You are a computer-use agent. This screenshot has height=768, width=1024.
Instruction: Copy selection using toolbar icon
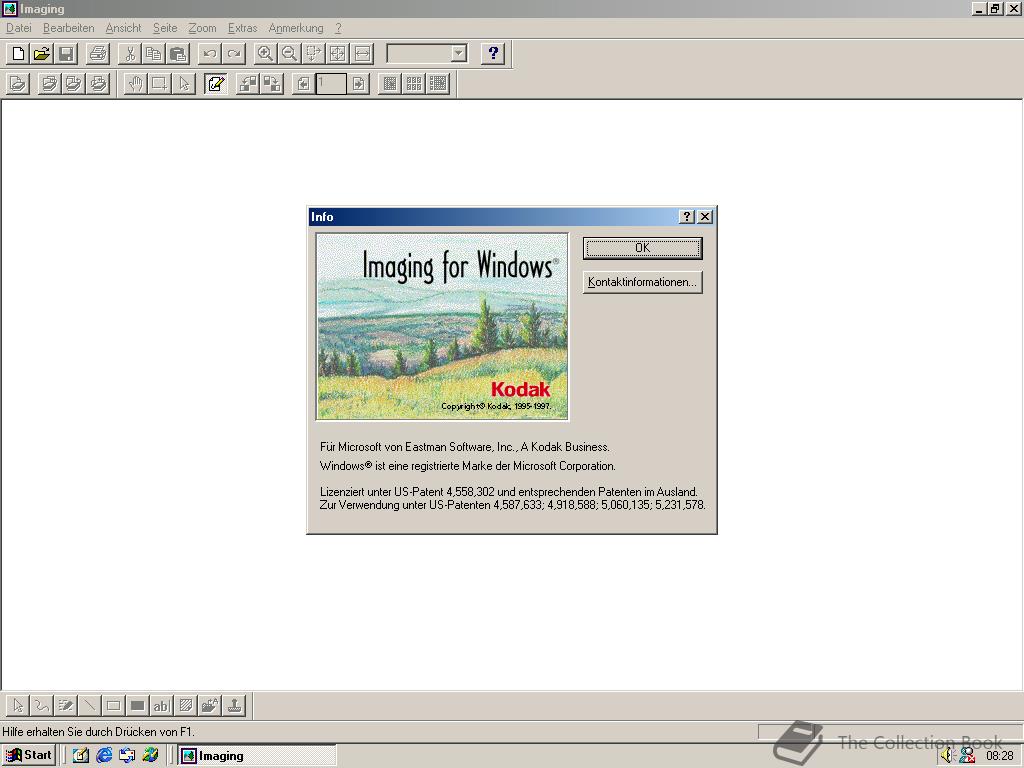(x=153, y=54)
